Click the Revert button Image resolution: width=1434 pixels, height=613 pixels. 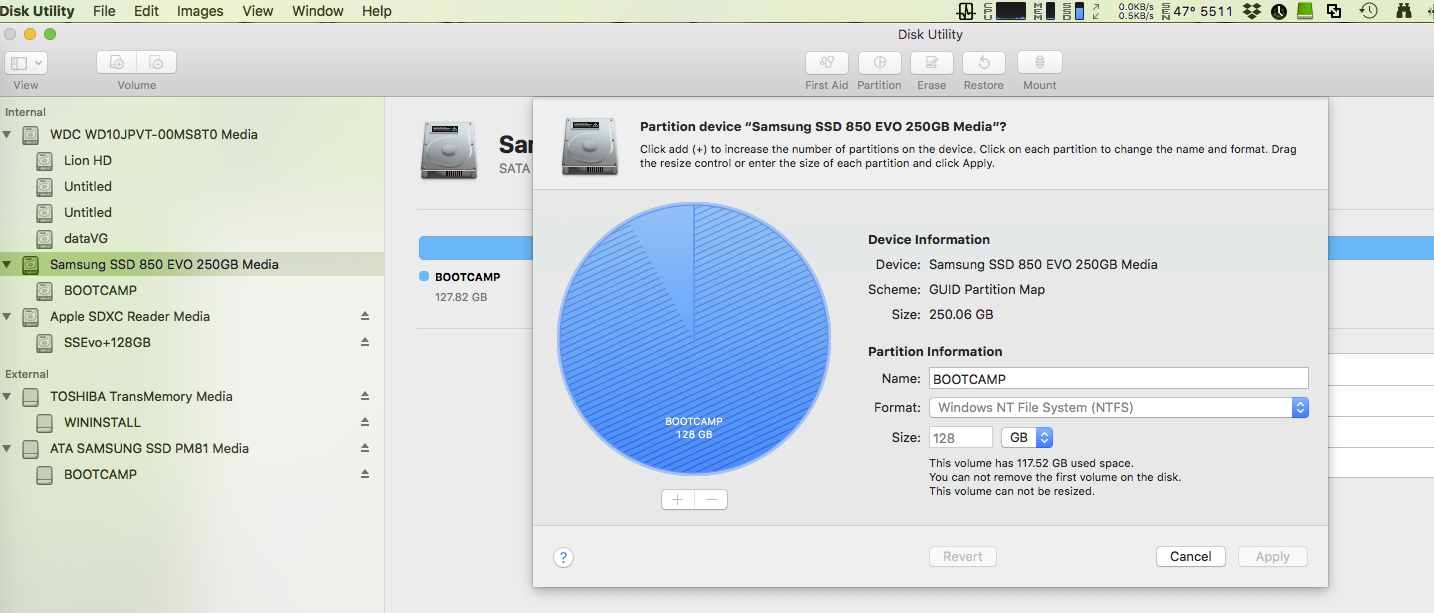[x=963, y=557]
